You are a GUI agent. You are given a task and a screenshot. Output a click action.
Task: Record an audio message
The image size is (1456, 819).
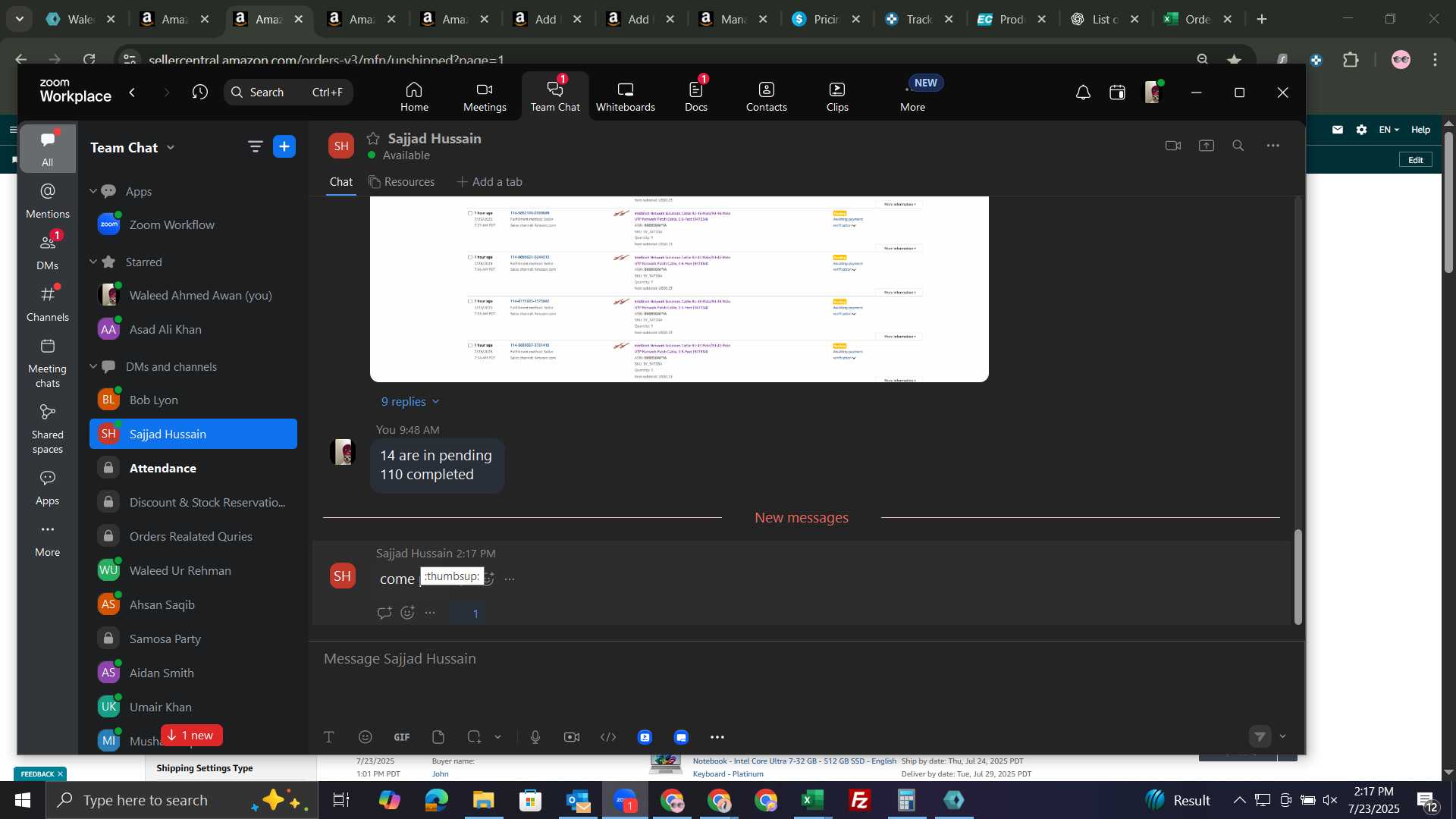click(x=535, y=737)
